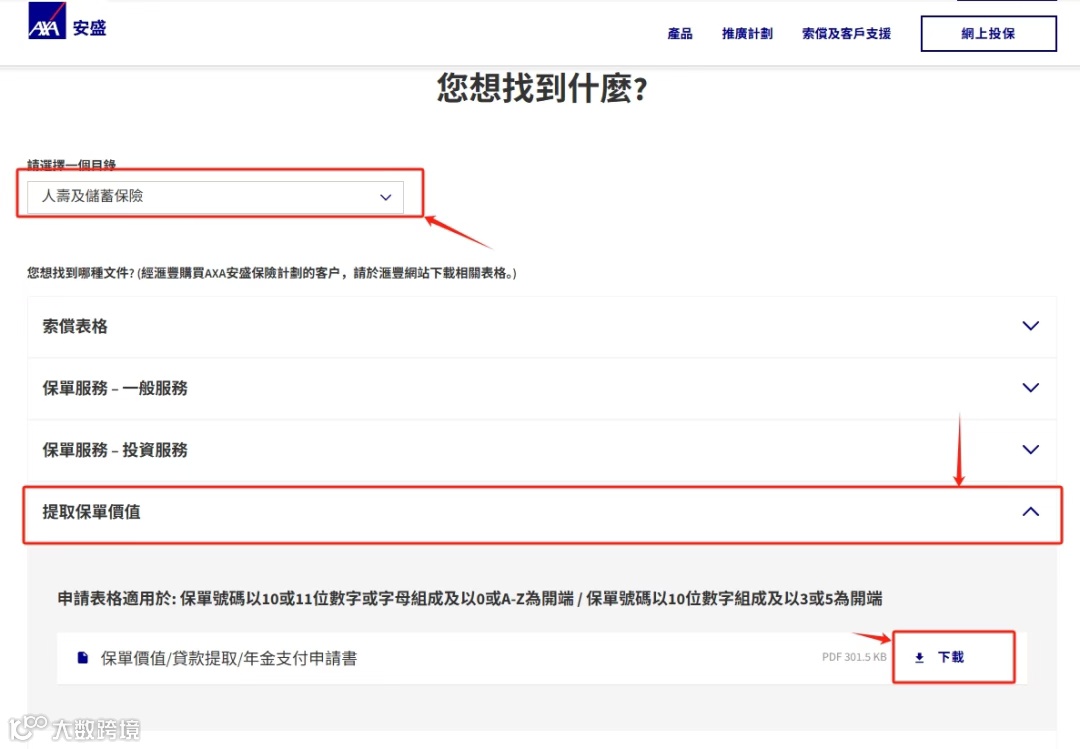This screenshot has height=749, width=1080.
Task: Click the chevron on 保單服務 – 一般服務
Action: [x=1030, y=387]
